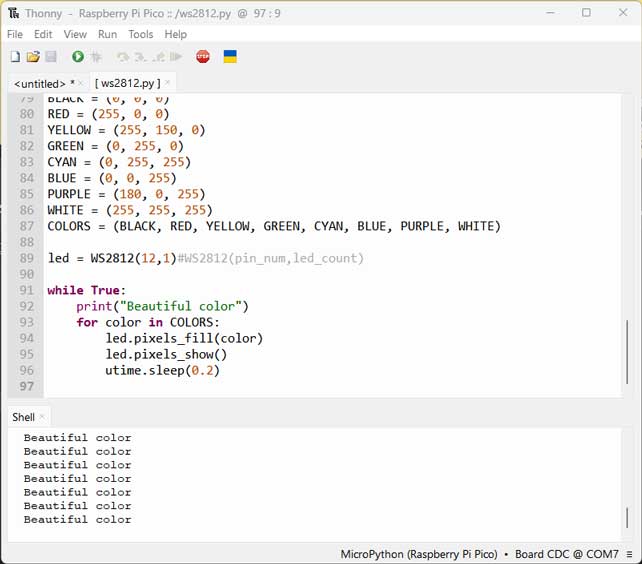The width and height of the screenshot is (642, 564).
Task: Click the PURPLE = (180, 0, 255) line
Action: [126, 194]
